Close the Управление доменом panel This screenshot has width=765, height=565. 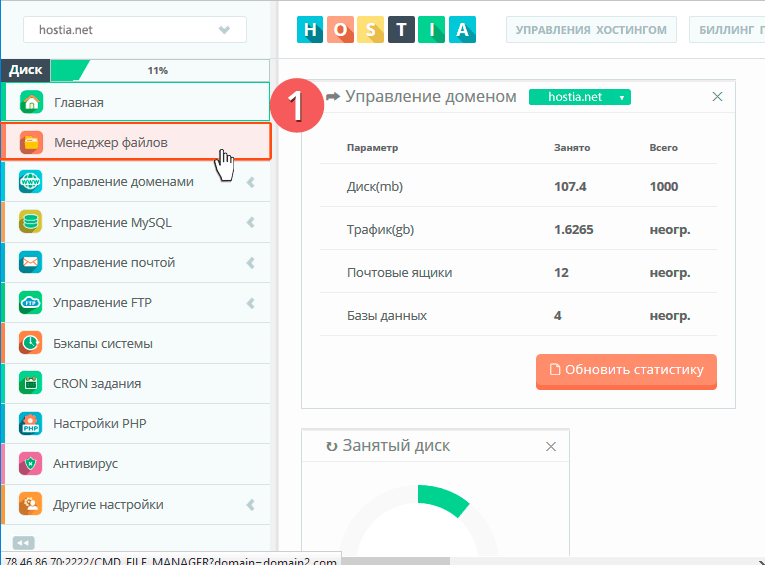717,97
